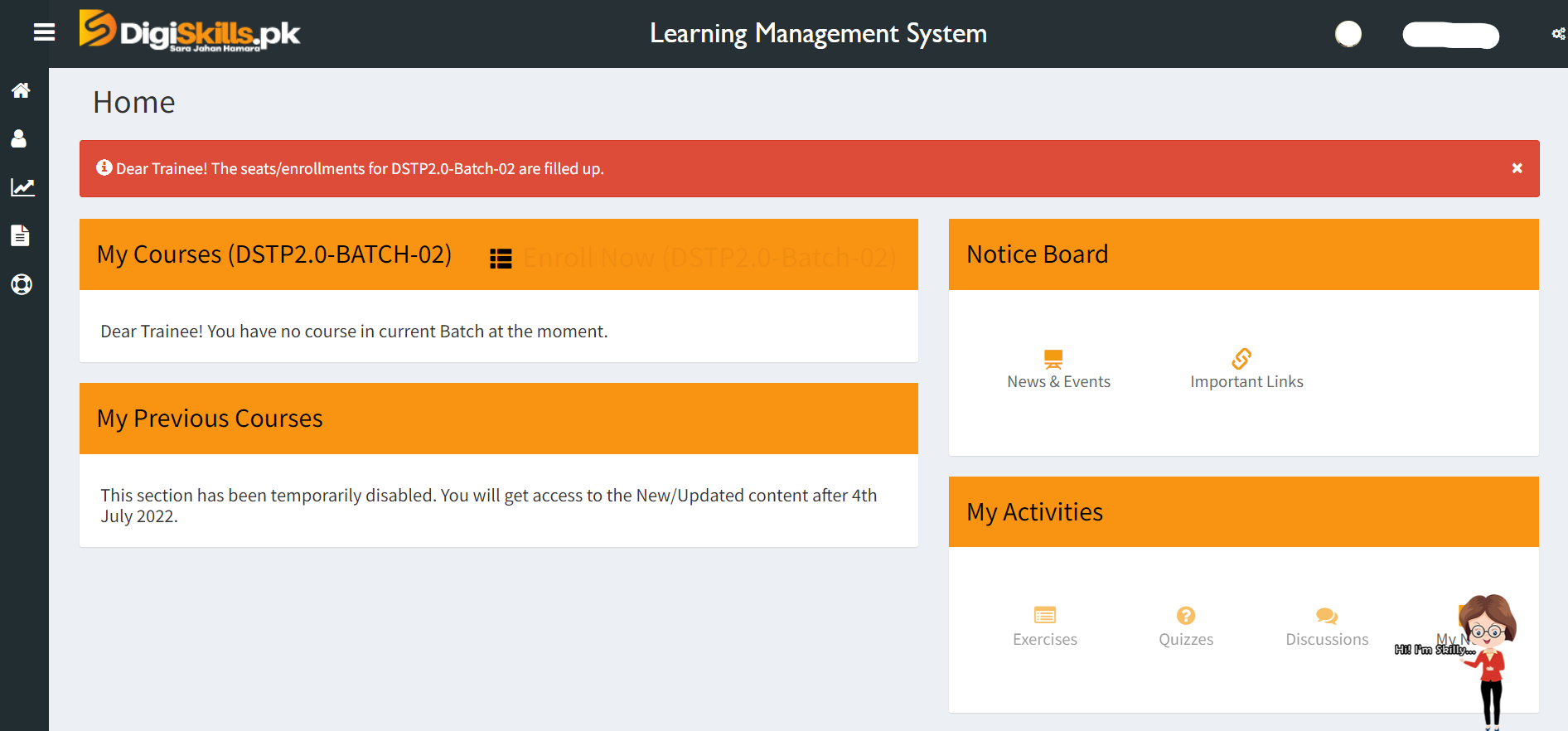The image size is (1568, 731).
Task: Open Home from the sidebar house icon
Action: tap(21, 90)
